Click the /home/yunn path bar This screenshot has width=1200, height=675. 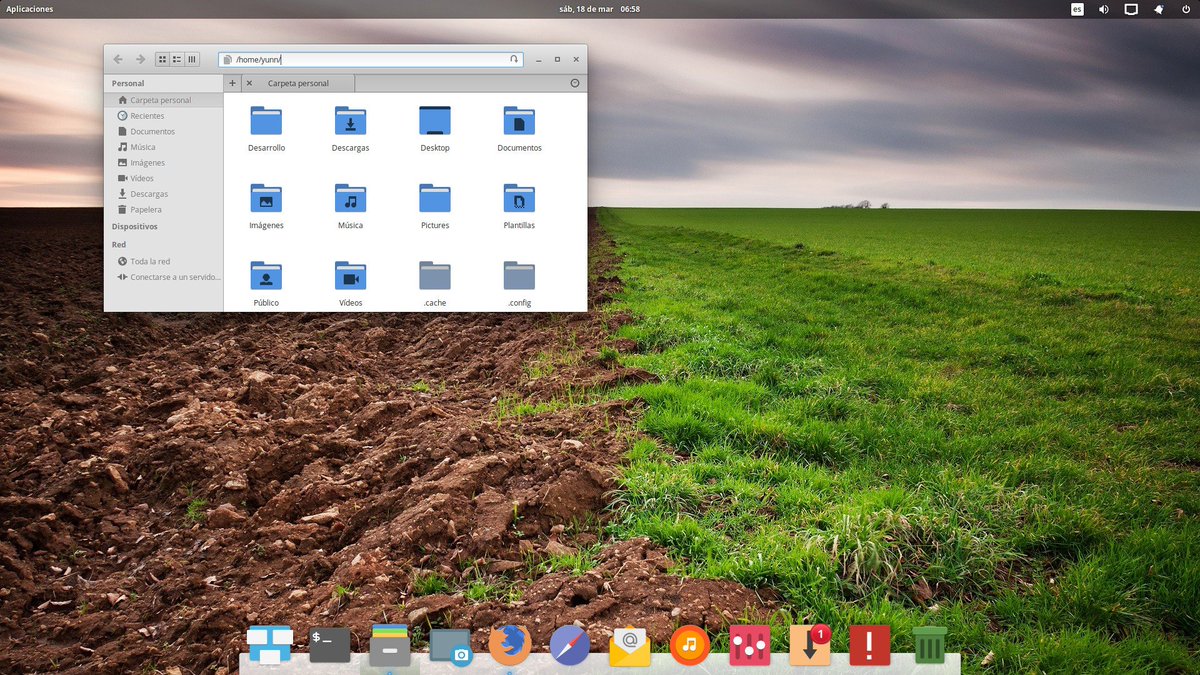[x=370, y=60]
